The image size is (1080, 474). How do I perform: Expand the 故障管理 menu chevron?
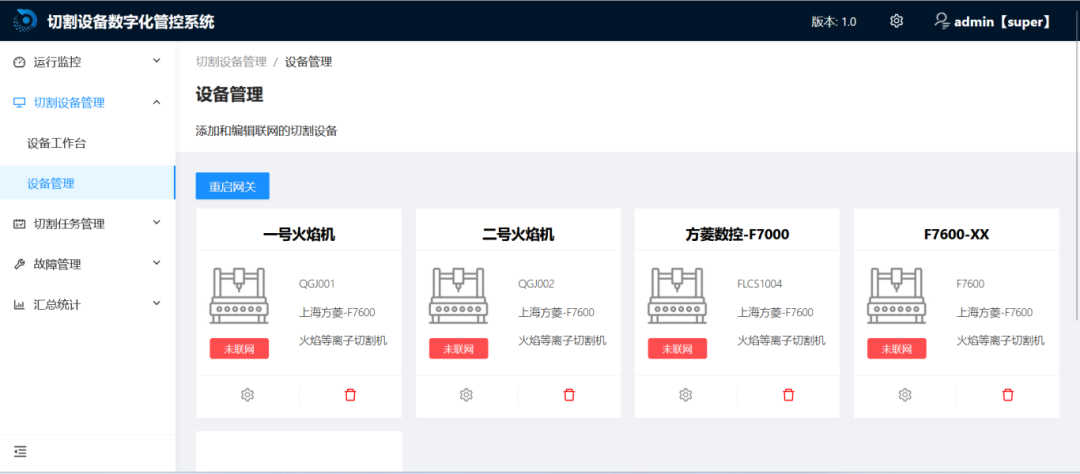[x=156, y=263]
